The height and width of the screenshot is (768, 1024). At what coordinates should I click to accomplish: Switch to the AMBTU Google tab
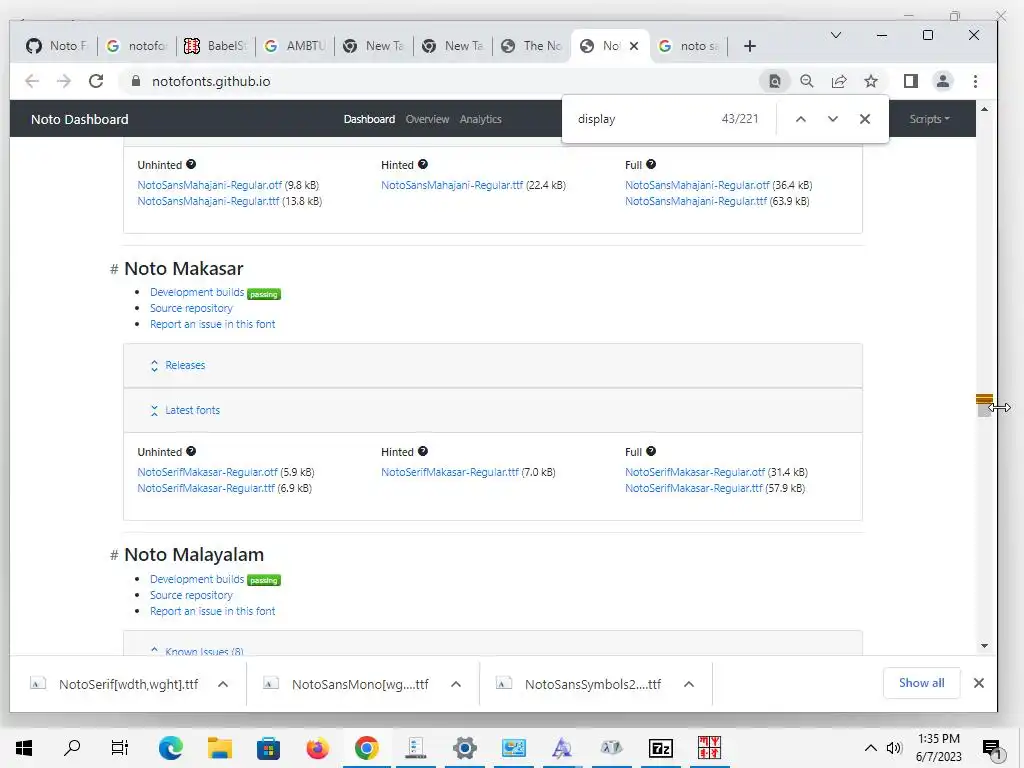(295, 46)
